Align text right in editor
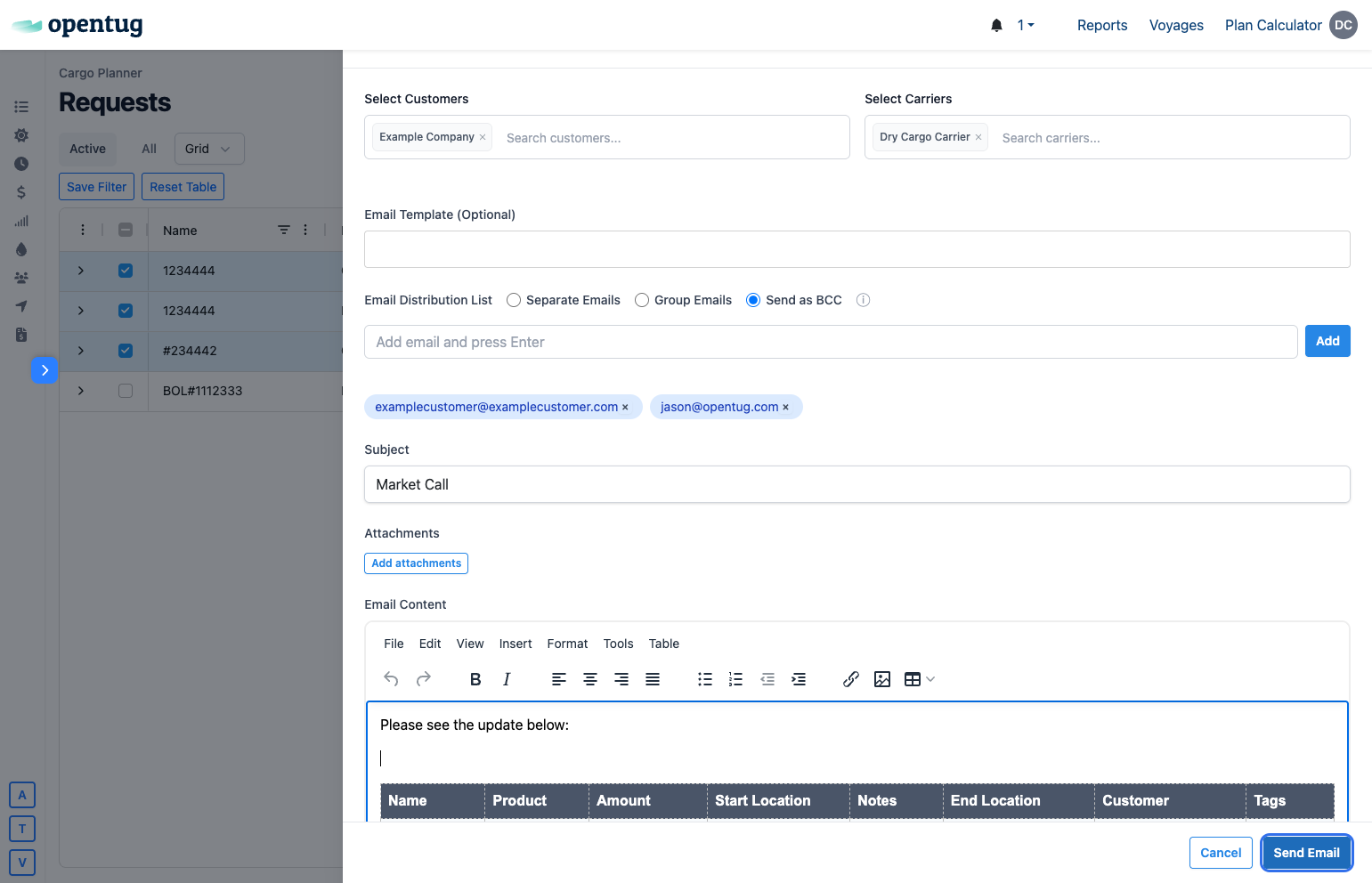Viewport: 1372px width, 883px height. click(x=621, y=679)
